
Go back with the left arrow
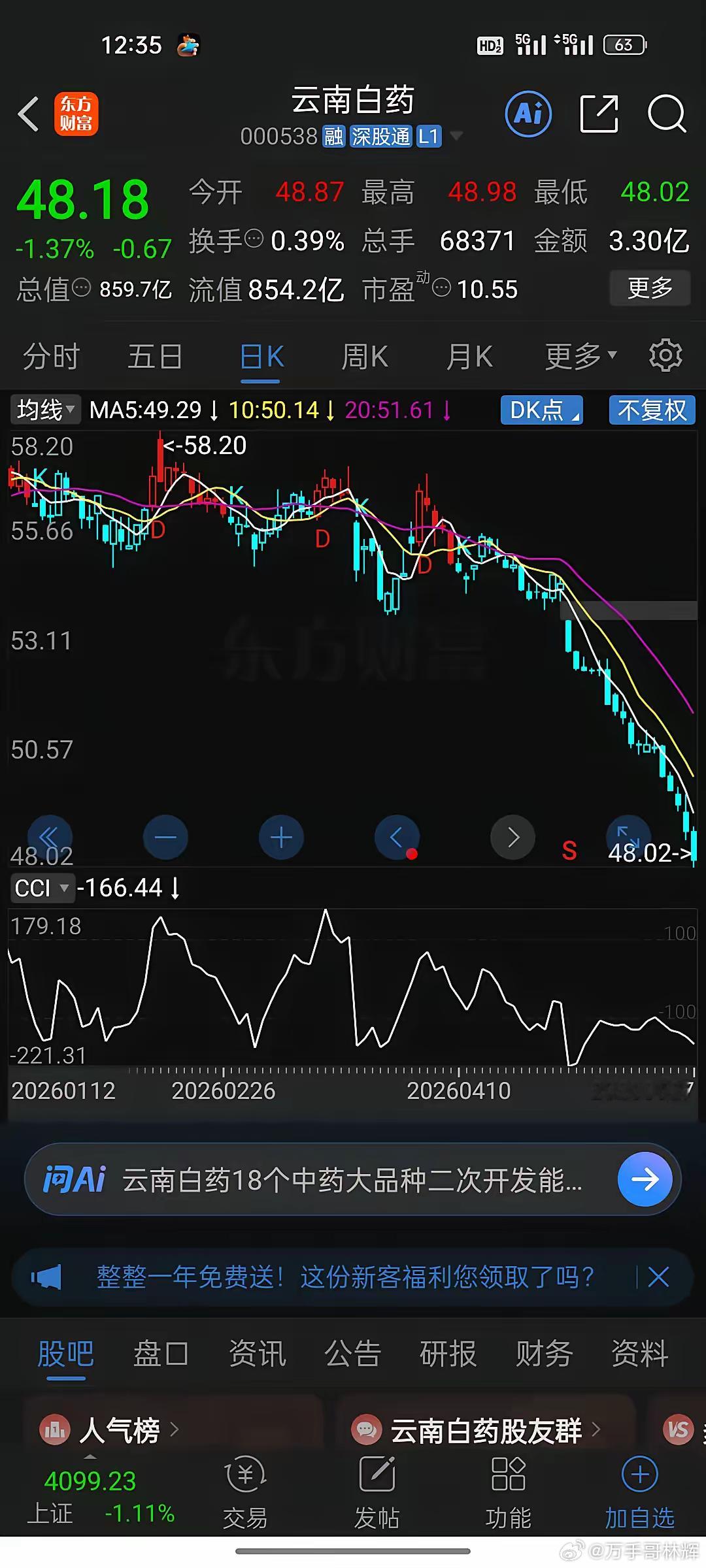point(28,114)
